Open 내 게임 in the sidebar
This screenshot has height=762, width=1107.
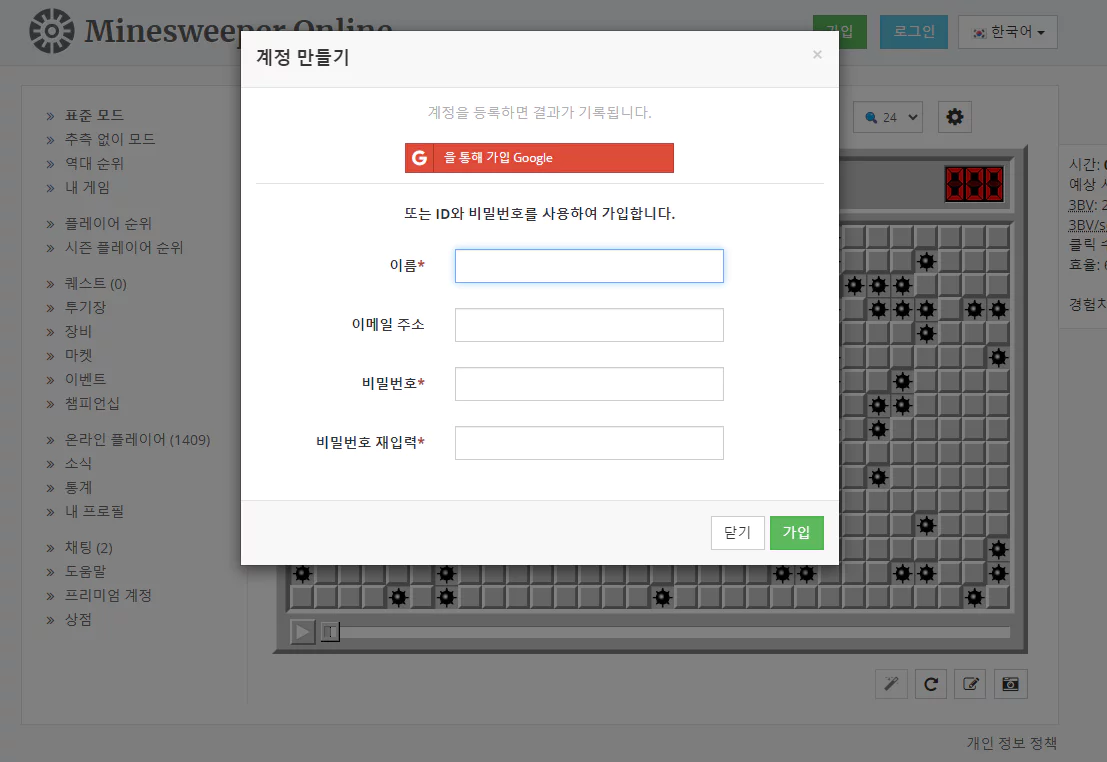[87, 187]
